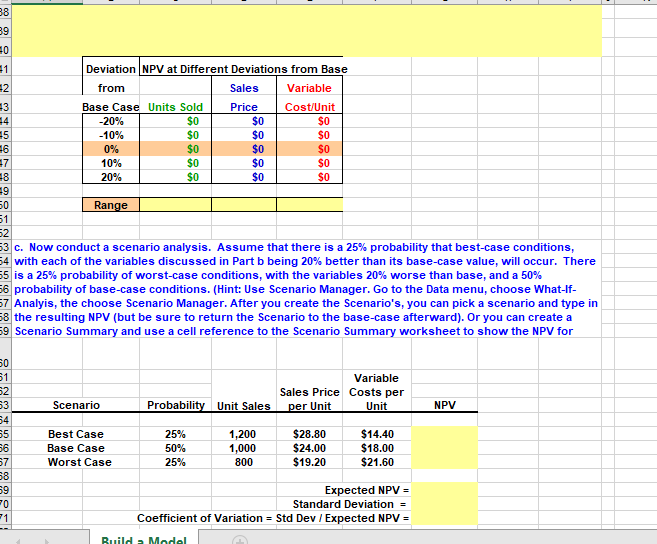Select the Sales Price $0 cell at 0%
Image resolution: width=657 pixels, height=544 pixels.
point(244,149)
